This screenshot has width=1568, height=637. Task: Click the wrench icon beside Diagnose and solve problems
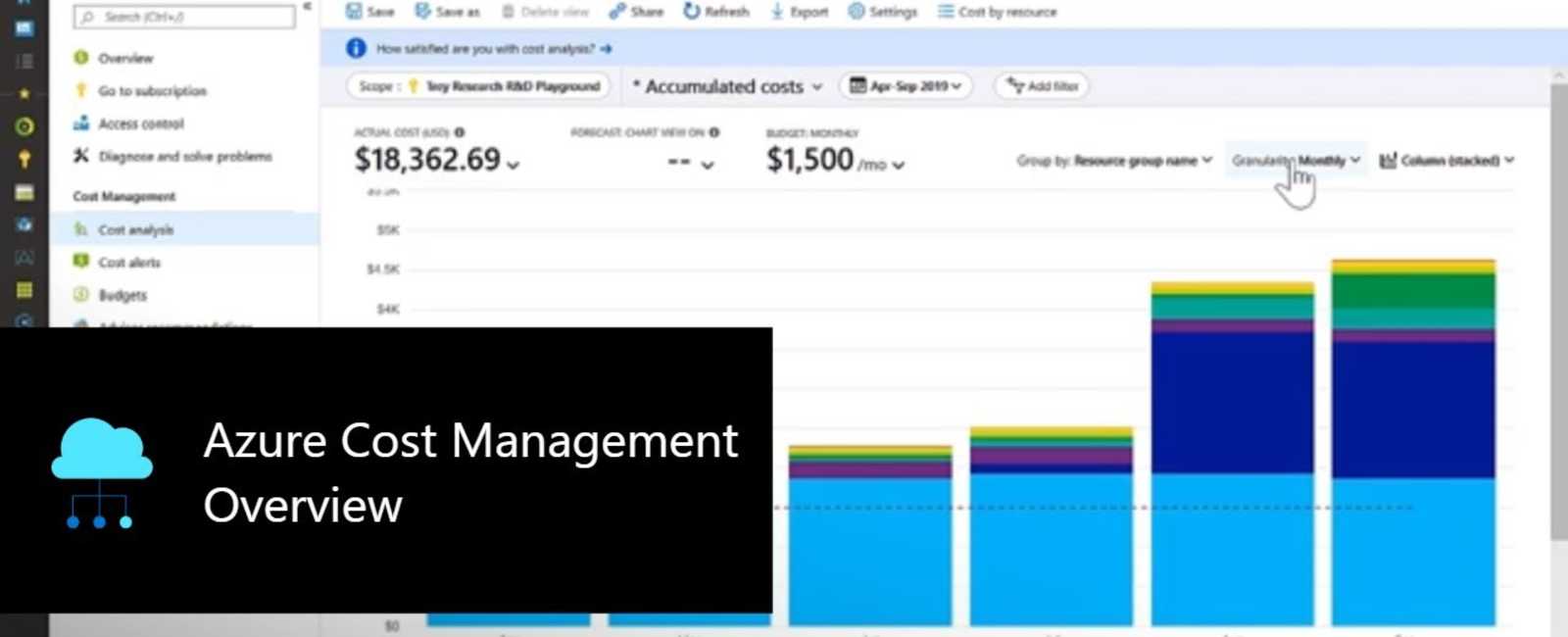click(x=81, y=156)
